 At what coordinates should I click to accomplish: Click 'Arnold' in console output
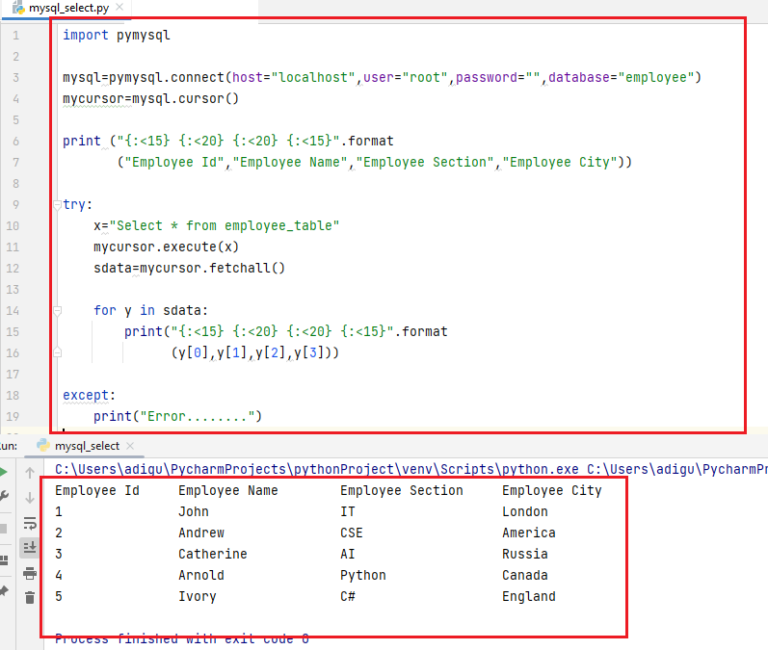point(201,575)
